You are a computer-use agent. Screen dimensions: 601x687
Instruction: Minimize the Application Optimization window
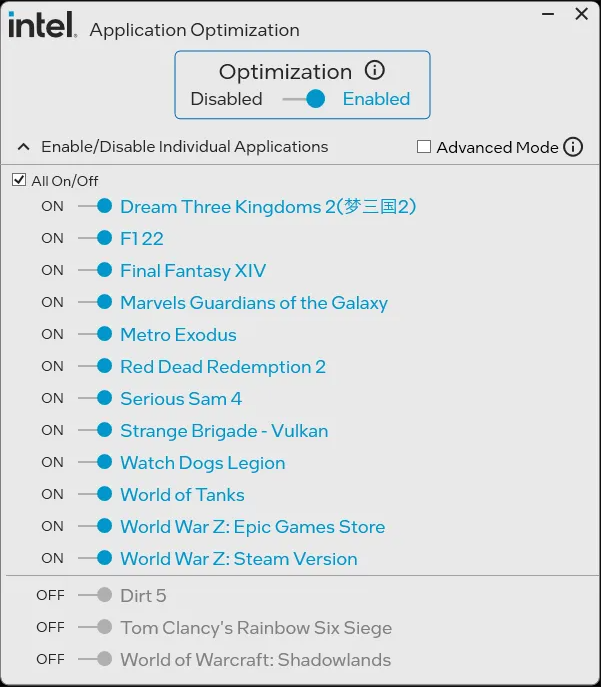point(547,14)
